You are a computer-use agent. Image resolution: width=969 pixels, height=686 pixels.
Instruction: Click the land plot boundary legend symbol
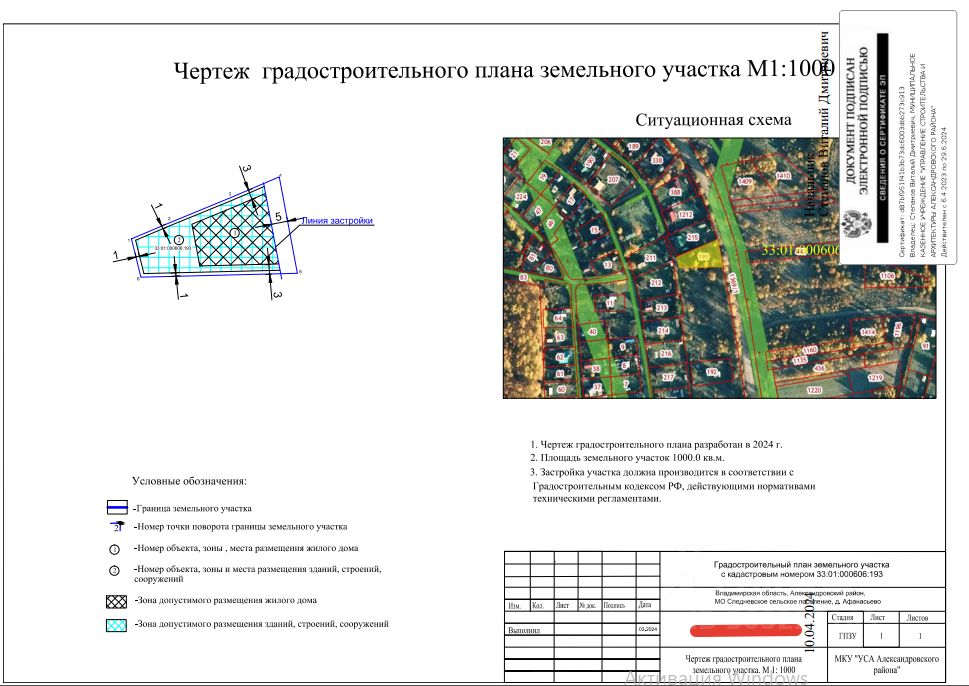coord(117,508)
